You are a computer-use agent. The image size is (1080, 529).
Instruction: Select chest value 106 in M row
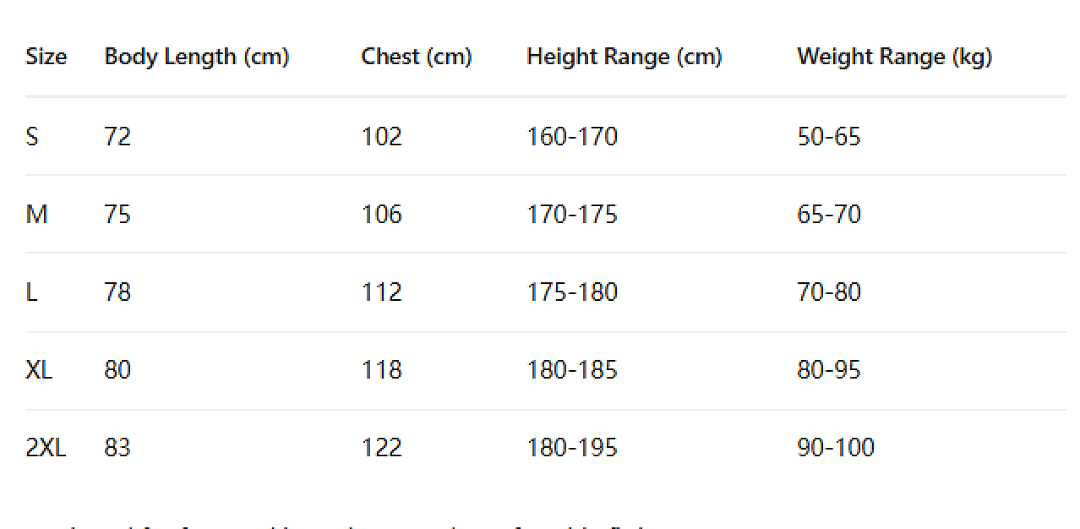(x=382, y=215)
